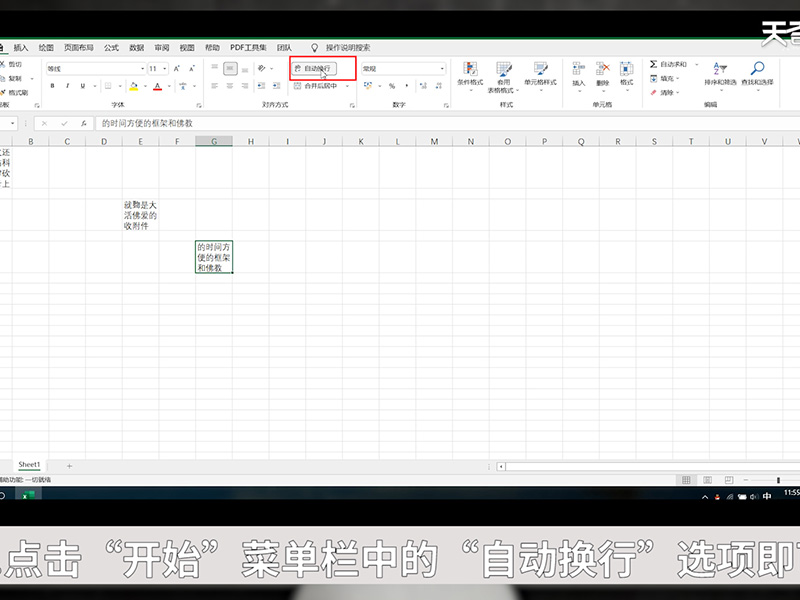Open the 自动求和 dropdown arrow
The image size is (800, 600).
[697, 64]
